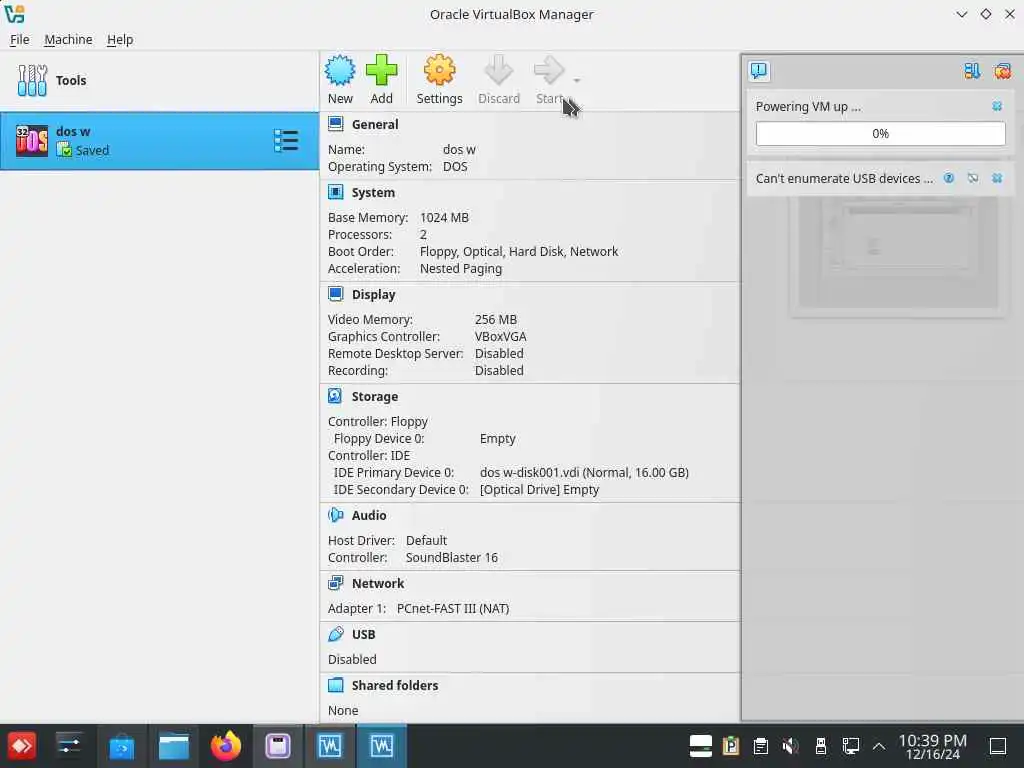The height and width of the screenshot is (768, 1024).
Task: Open the system settings taskbar icon
Action: click(69, 746)
